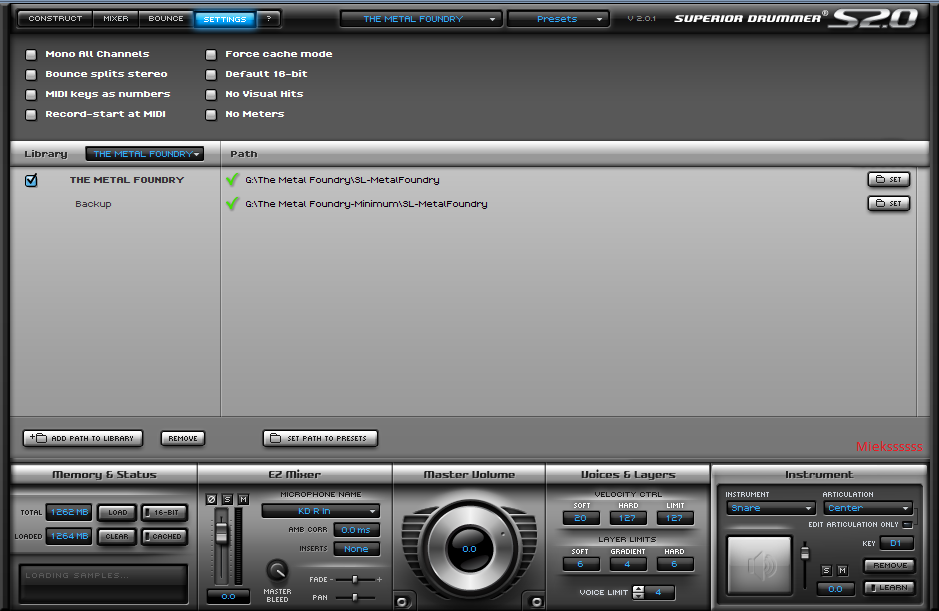This screenshot has height=611, width=939.
Task: Click the CLEAR button in Memory & Status
Action: tap(117, 536)
